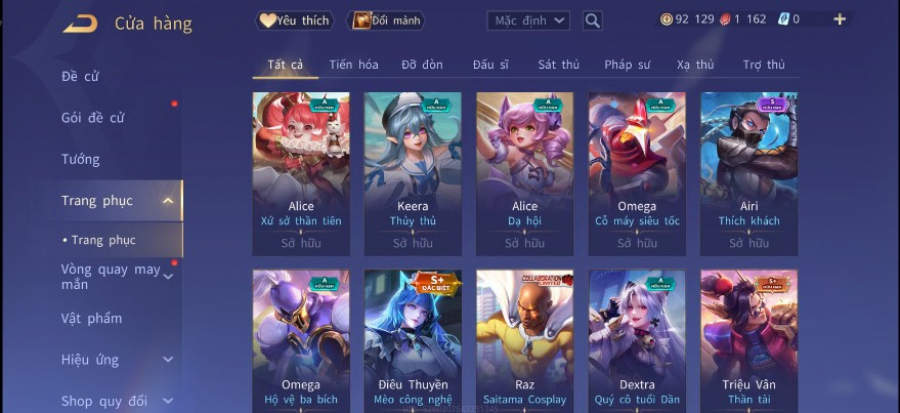Click the plus icon to add currency

839,20
